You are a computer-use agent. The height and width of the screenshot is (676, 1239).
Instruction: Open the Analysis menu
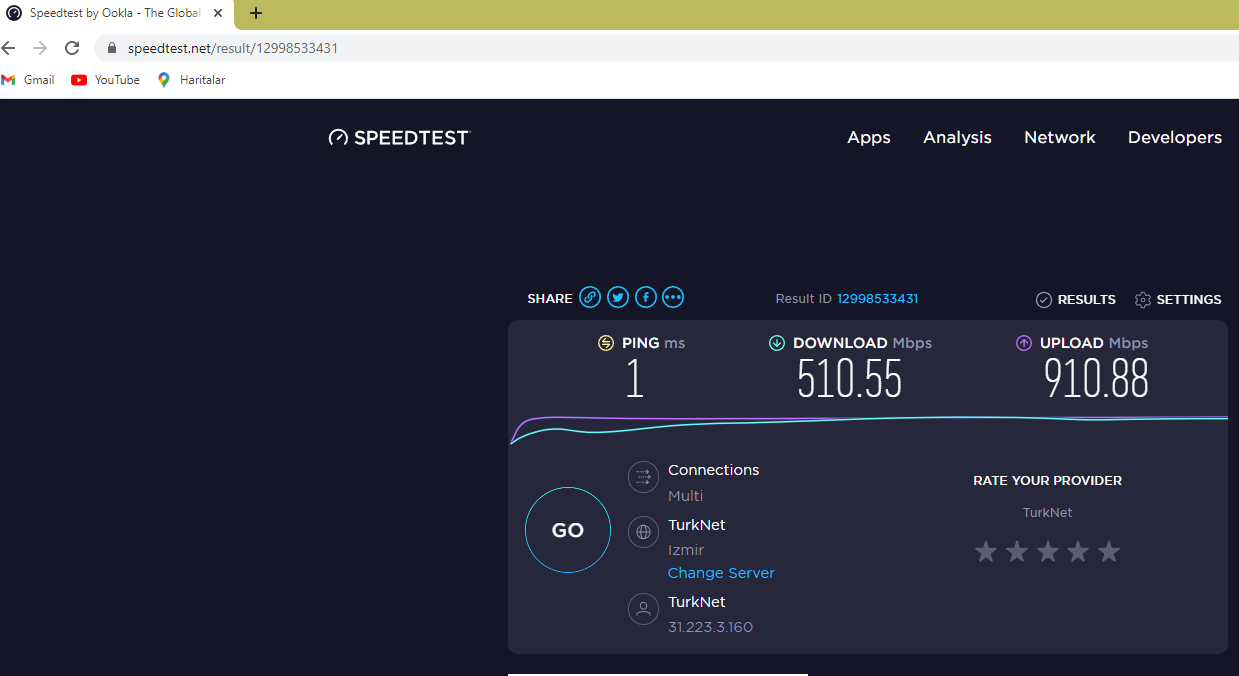point(957,138)
